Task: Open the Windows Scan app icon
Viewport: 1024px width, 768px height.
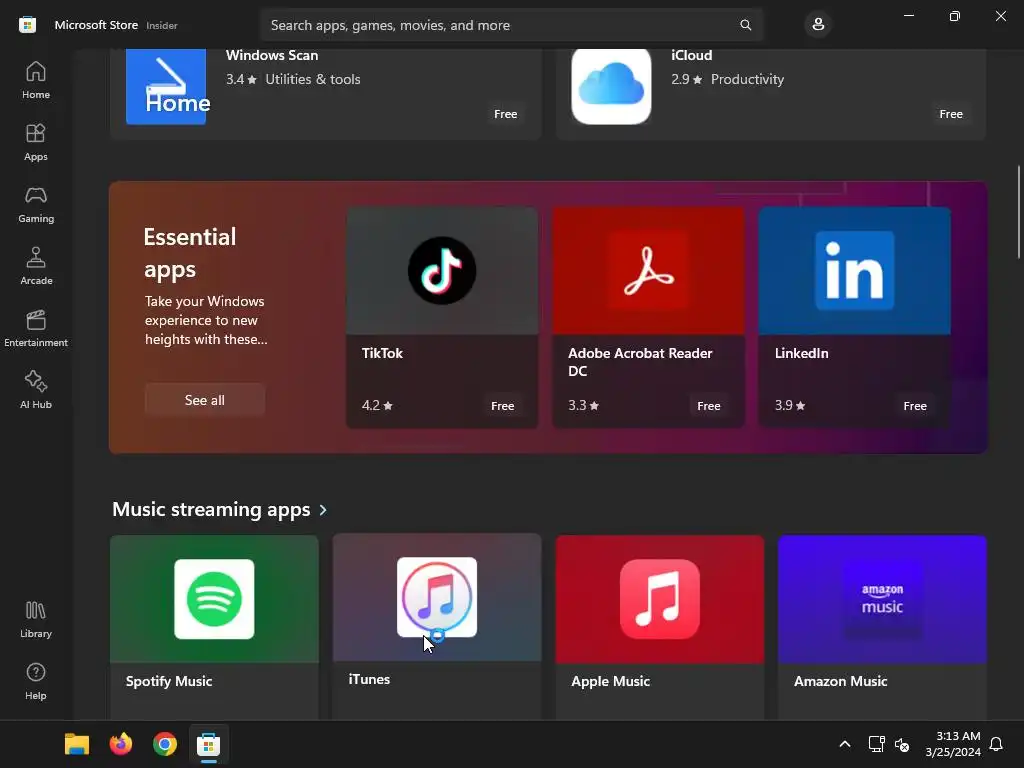Action: [166, 86]
